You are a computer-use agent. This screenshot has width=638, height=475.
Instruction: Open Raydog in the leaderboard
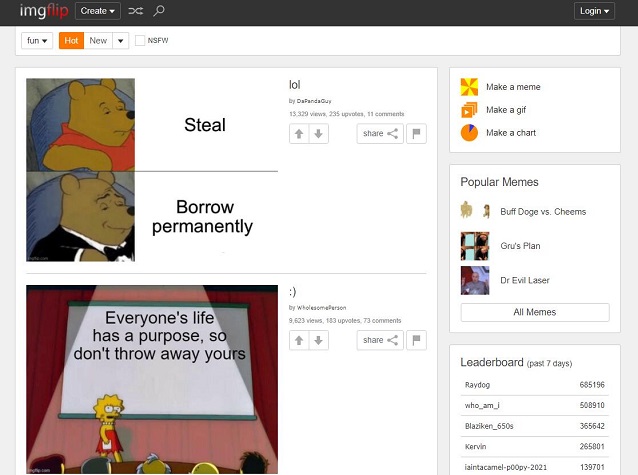[477, 385]
